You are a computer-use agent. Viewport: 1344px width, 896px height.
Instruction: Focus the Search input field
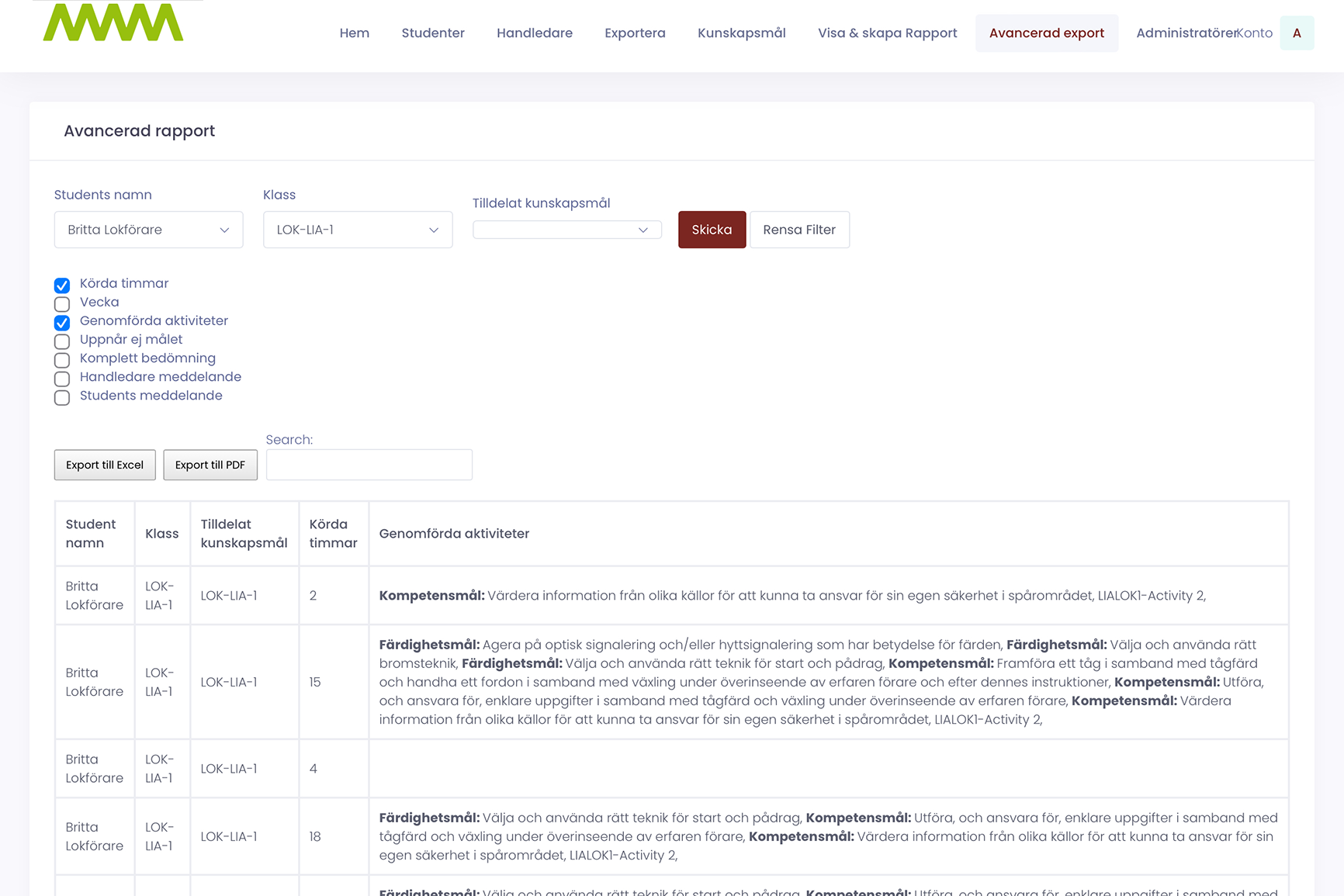click(x=369, y=465)
